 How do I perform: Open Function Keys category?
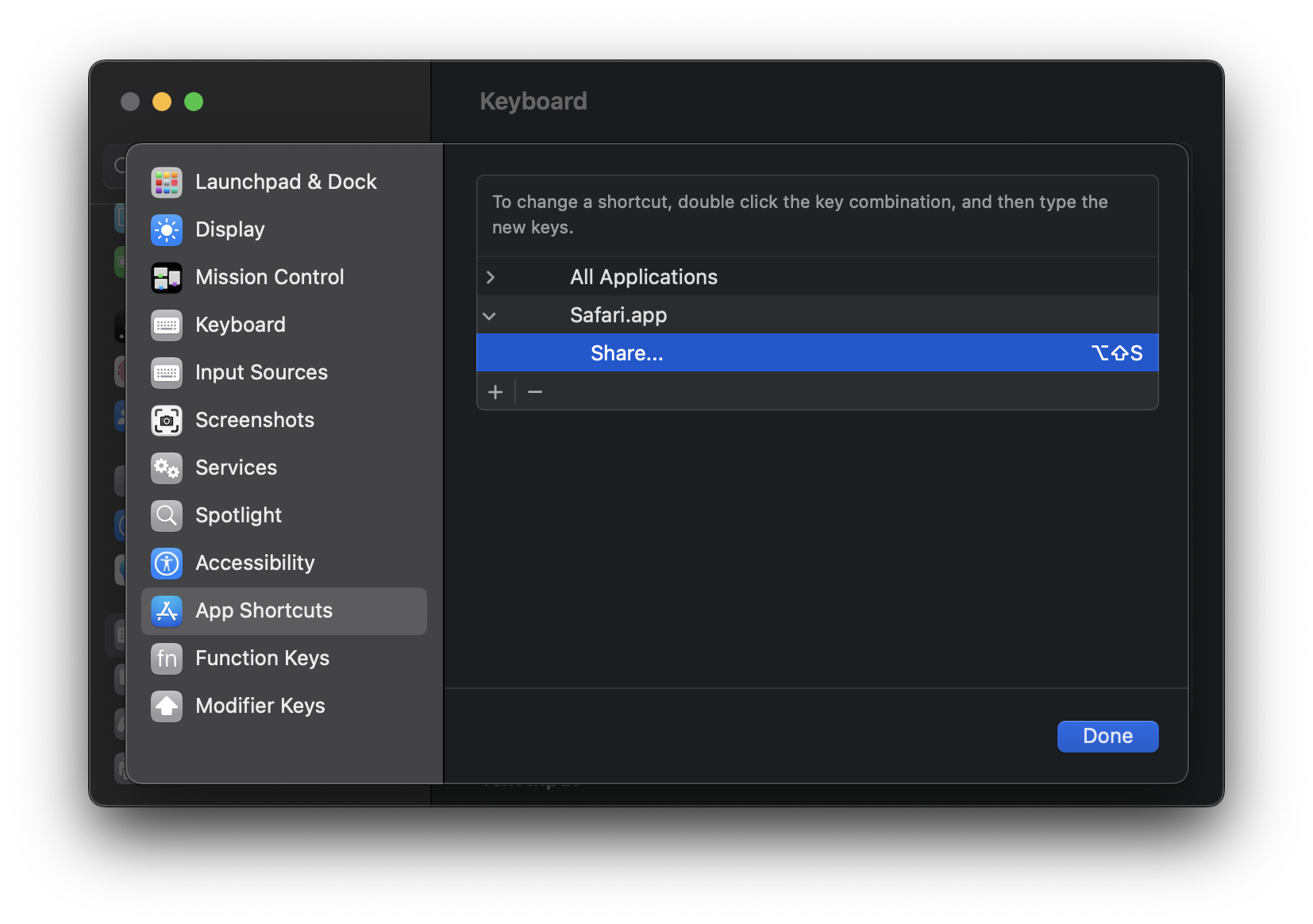point(284,658)
